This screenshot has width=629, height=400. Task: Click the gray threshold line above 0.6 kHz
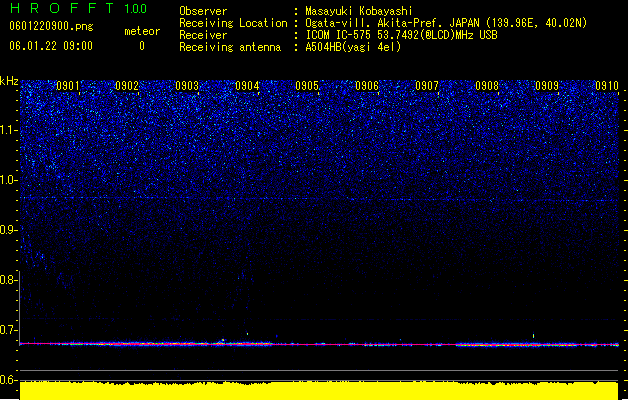click(x=319, y=370)
